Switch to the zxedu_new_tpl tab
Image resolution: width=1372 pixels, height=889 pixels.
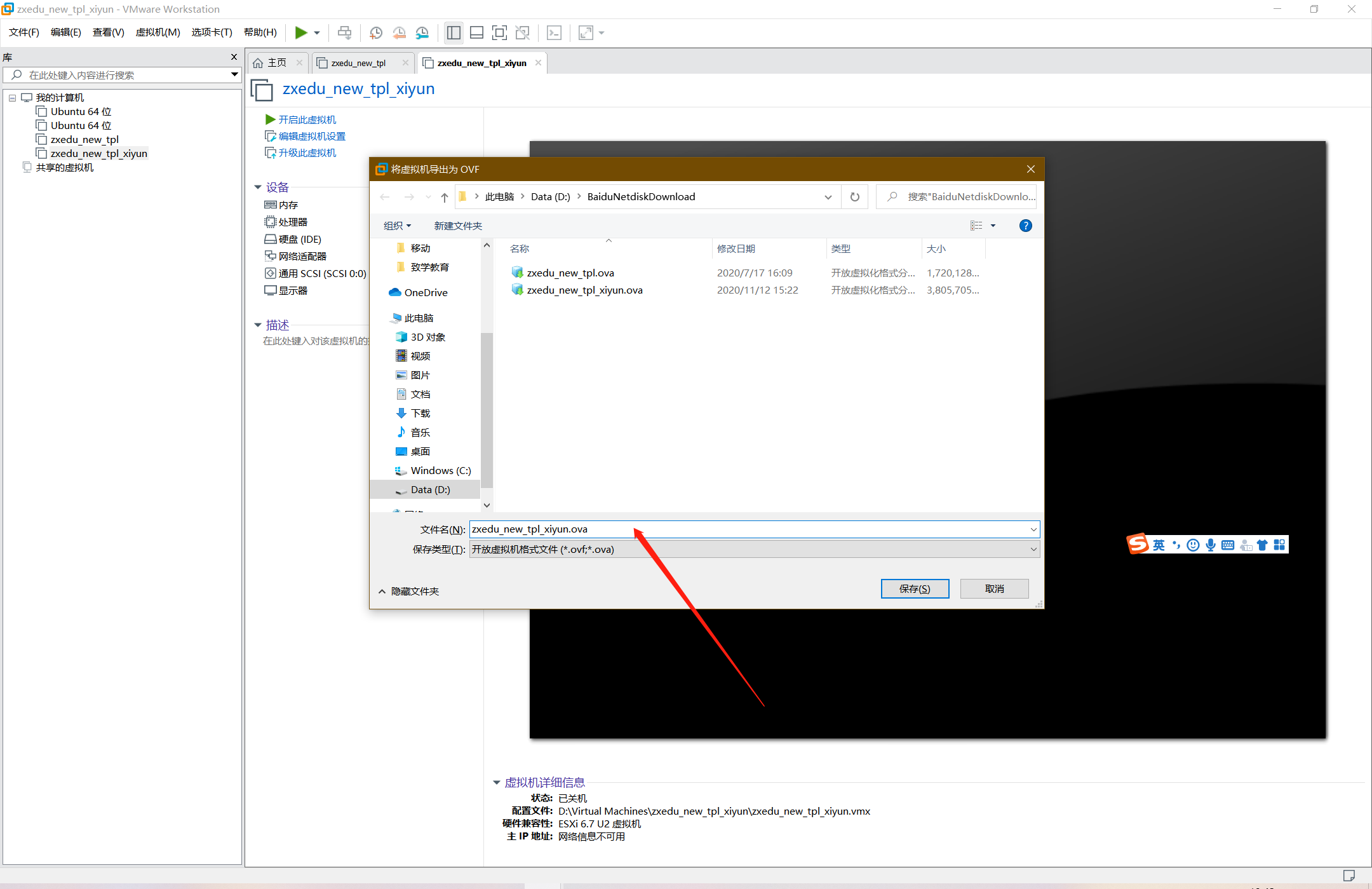pos(358,63)
